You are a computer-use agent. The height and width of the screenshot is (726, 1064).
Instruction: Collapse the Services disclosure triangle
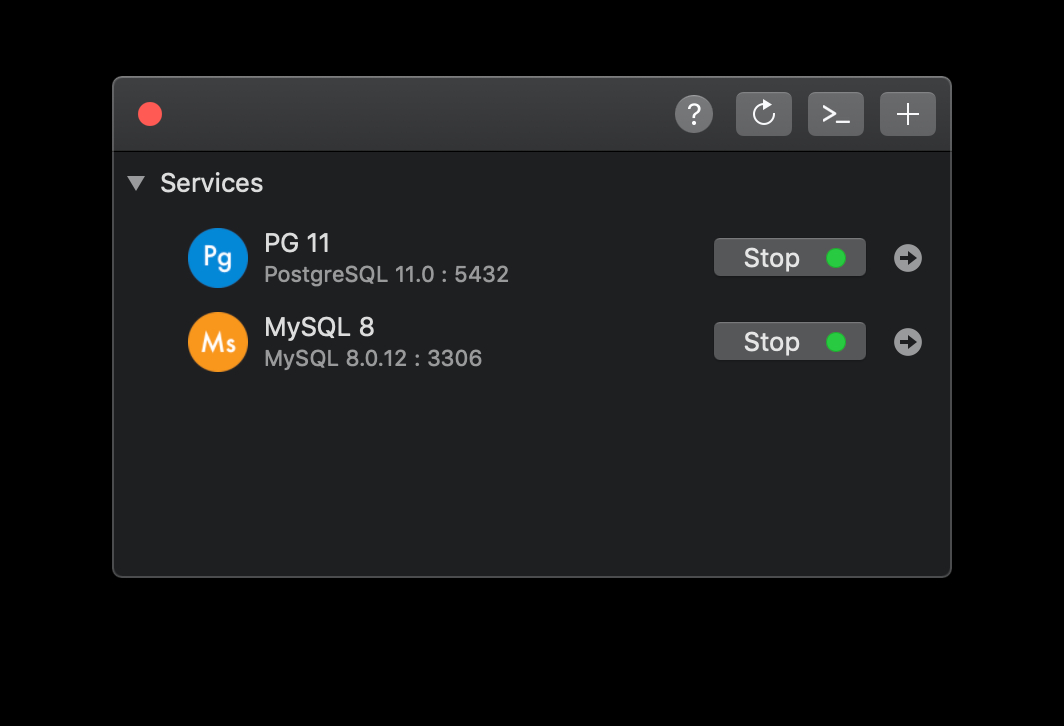[x=137, y=183]
